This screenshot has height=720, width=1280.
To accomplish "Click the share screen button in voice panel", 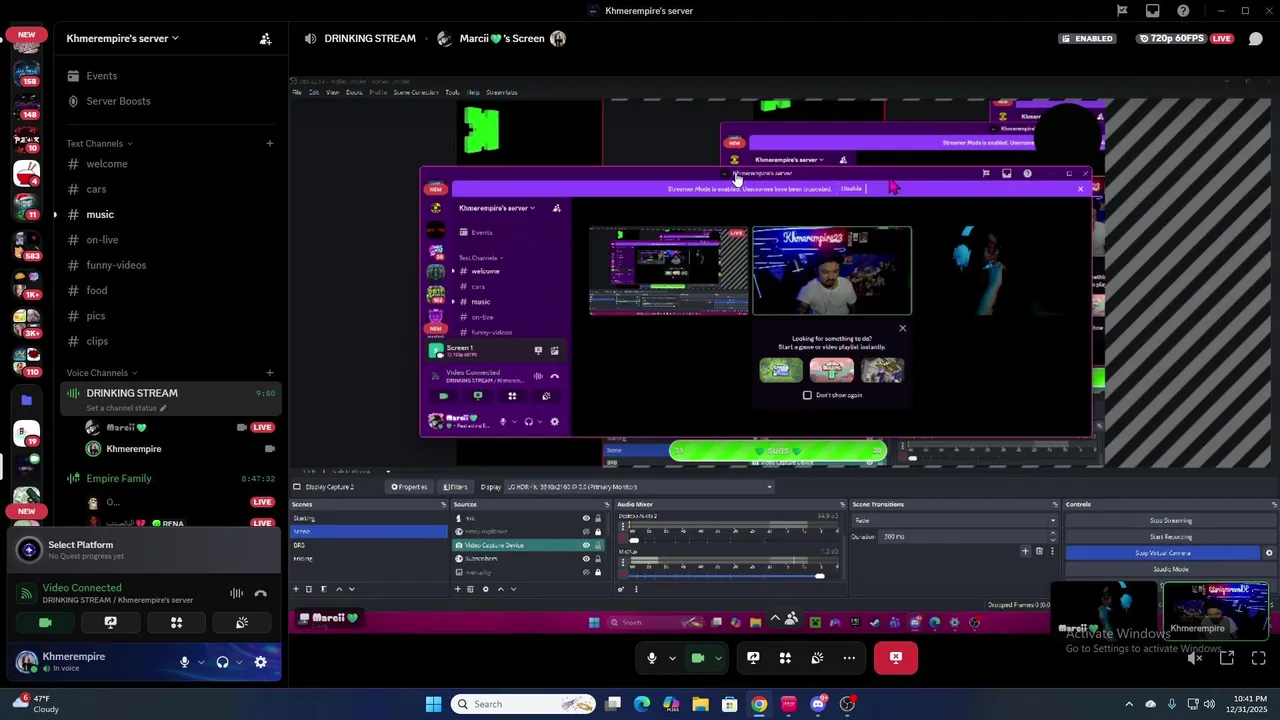I will click(x=111, y=622).
